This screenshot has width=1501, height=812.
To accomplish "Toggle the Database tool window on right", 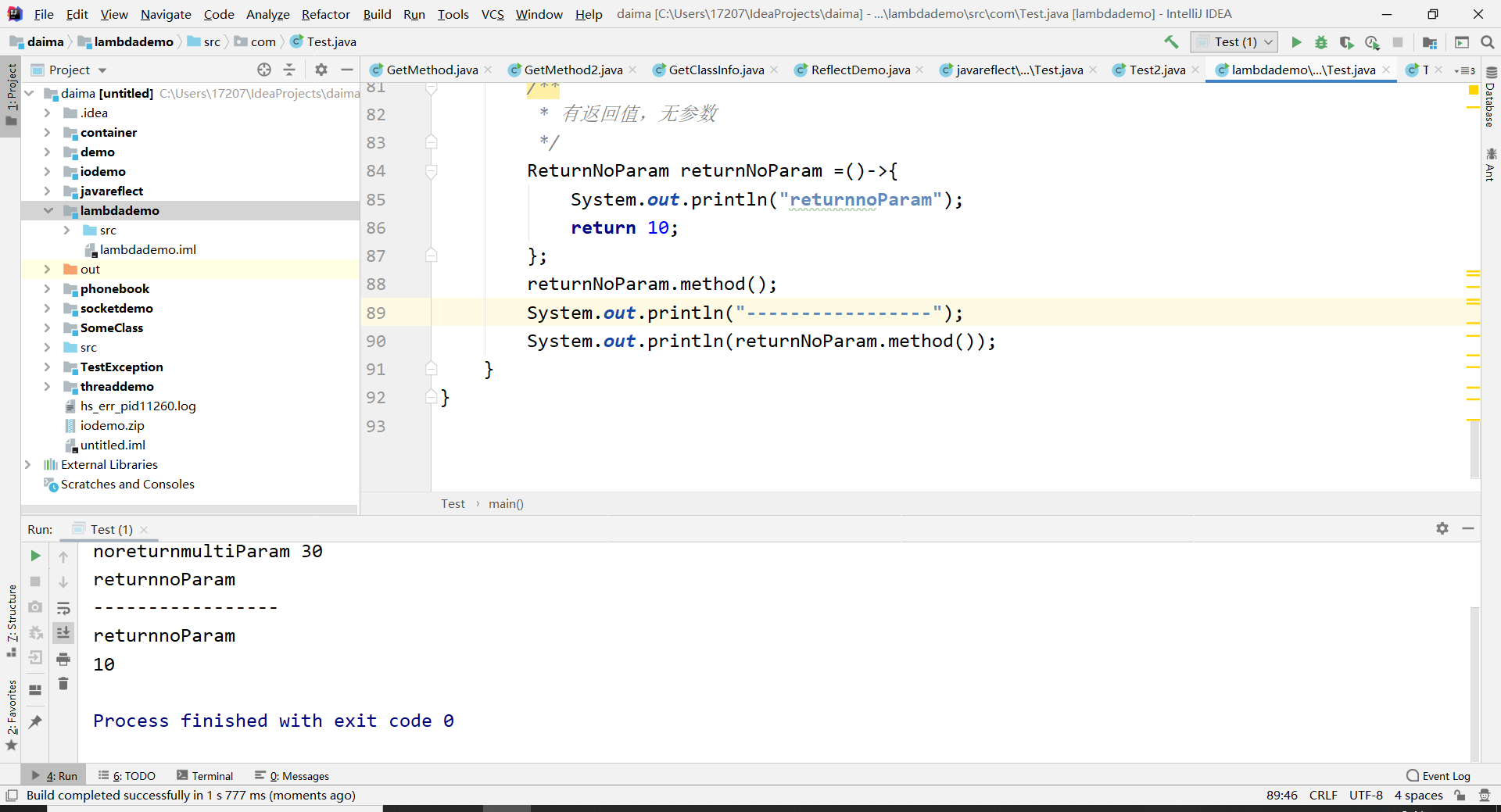I will point(1490,98).
